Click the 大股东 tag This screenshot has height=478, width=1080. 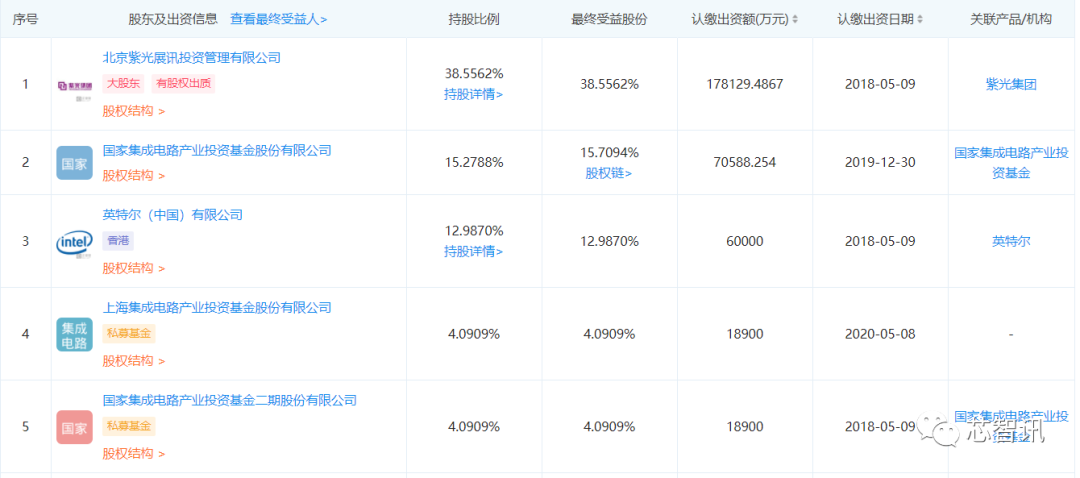click(124, 84)
